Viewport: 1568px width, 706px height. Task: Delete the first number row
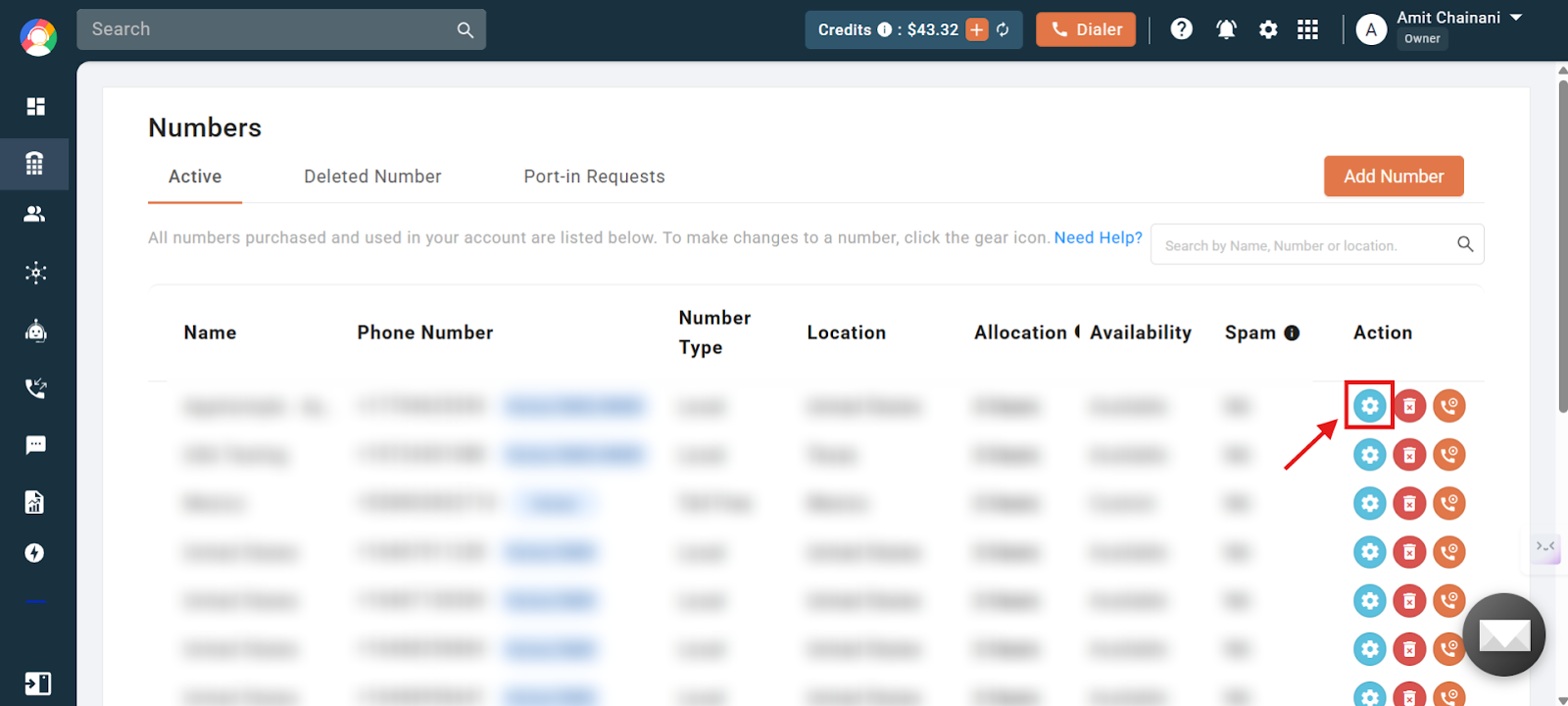(x=1409, y=405)
